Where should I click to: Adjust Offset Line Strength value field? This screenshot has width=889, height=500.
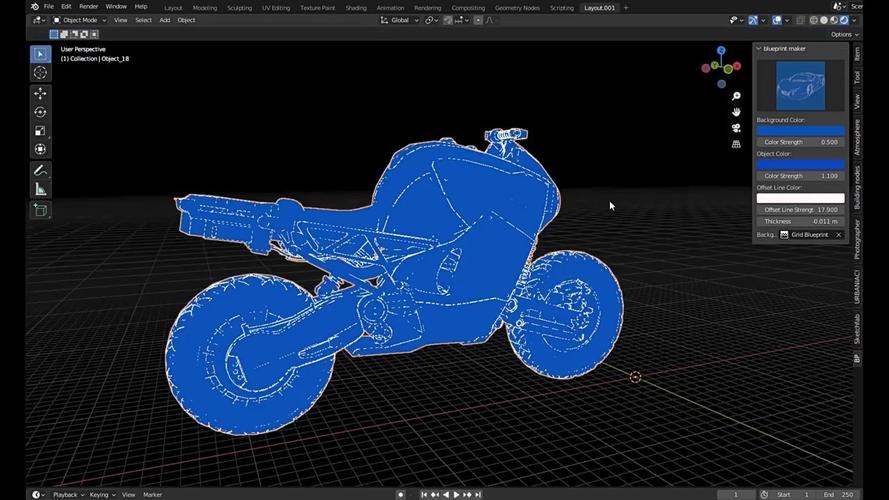click(x=801, y=210)
